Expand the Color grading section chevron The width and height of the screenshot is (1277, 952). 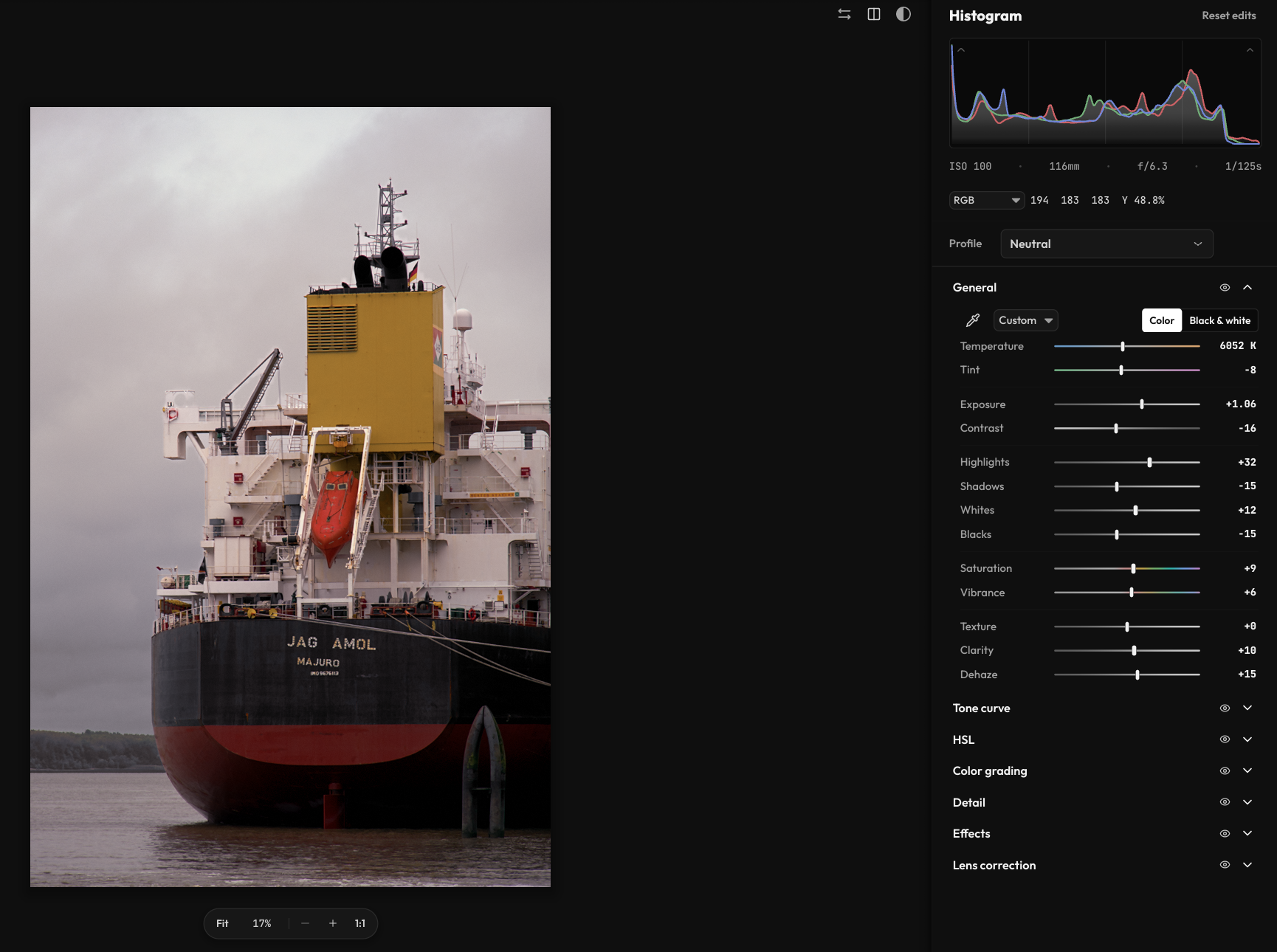(x=1247, y=770)
